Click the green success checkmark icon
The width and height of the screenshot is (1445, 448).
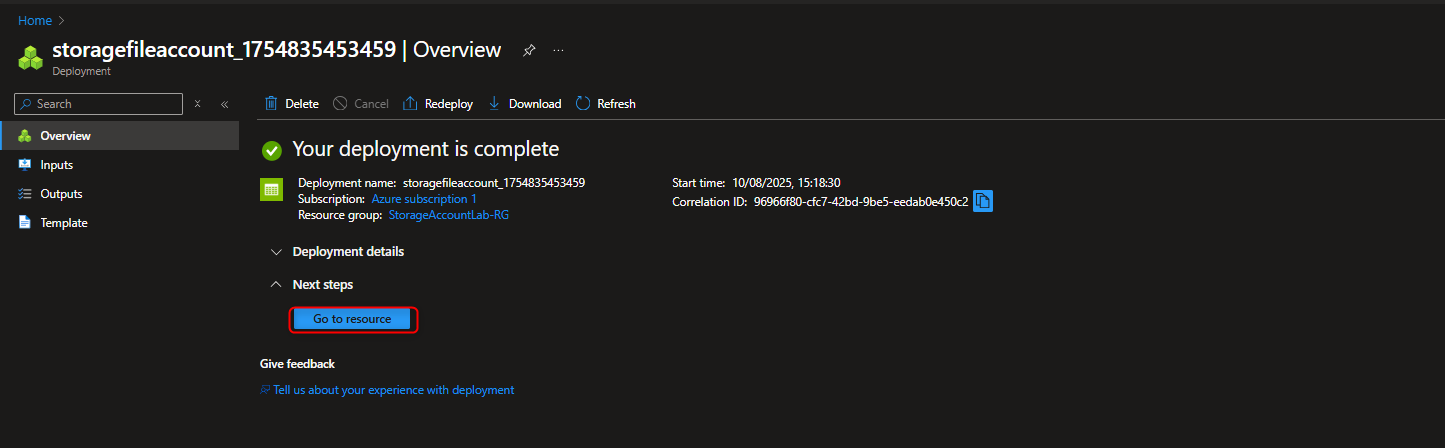271,151
